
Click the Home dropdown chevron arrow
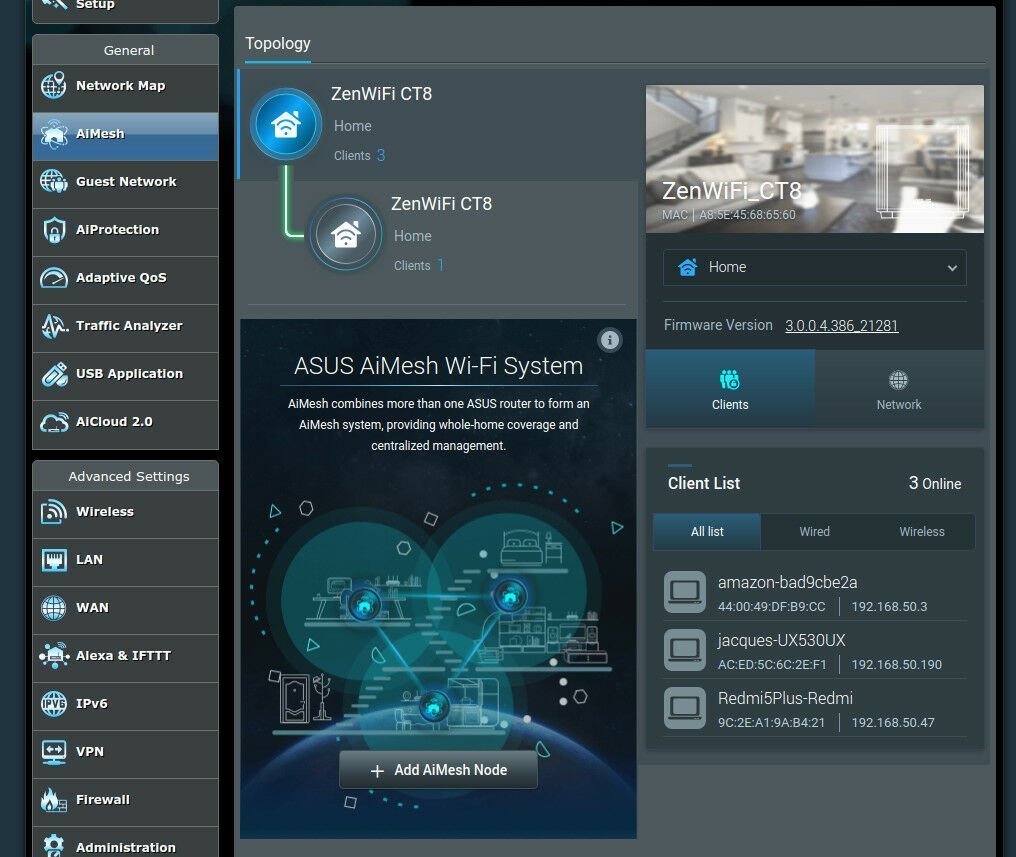pyautogui.click(x=952, y=268)
